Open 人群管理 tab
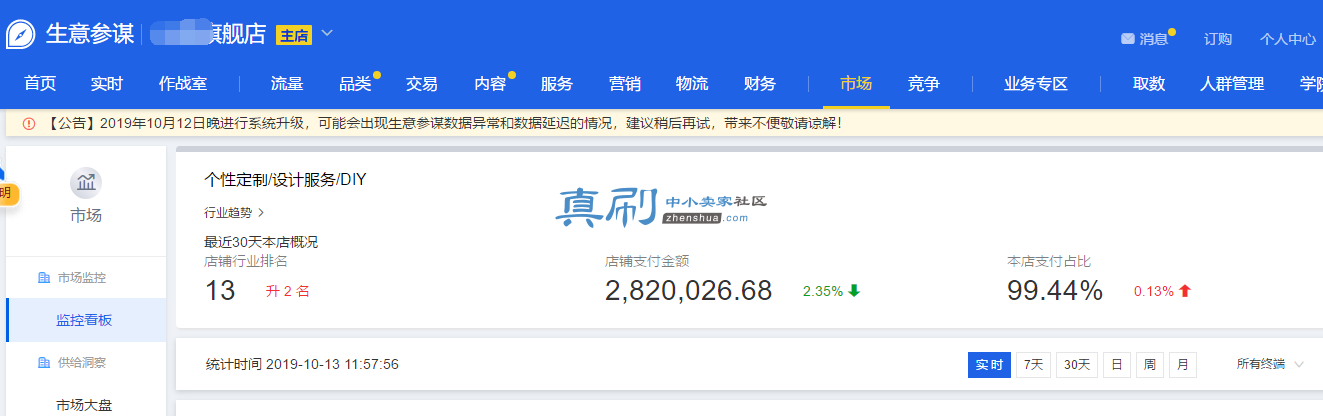 [1232, 84]
